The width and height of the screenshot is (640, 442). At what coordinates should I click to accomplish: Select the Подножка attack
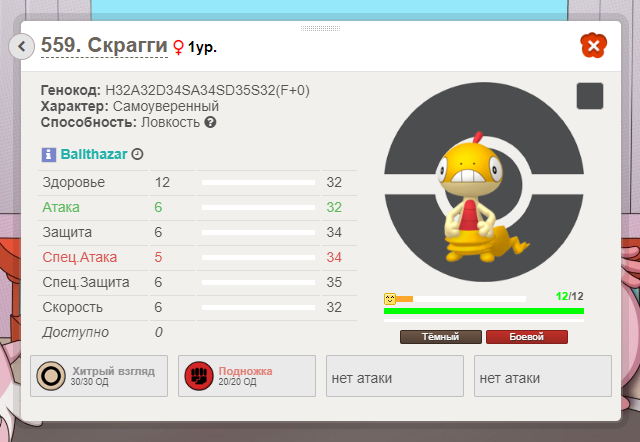(x=247, y=376)
